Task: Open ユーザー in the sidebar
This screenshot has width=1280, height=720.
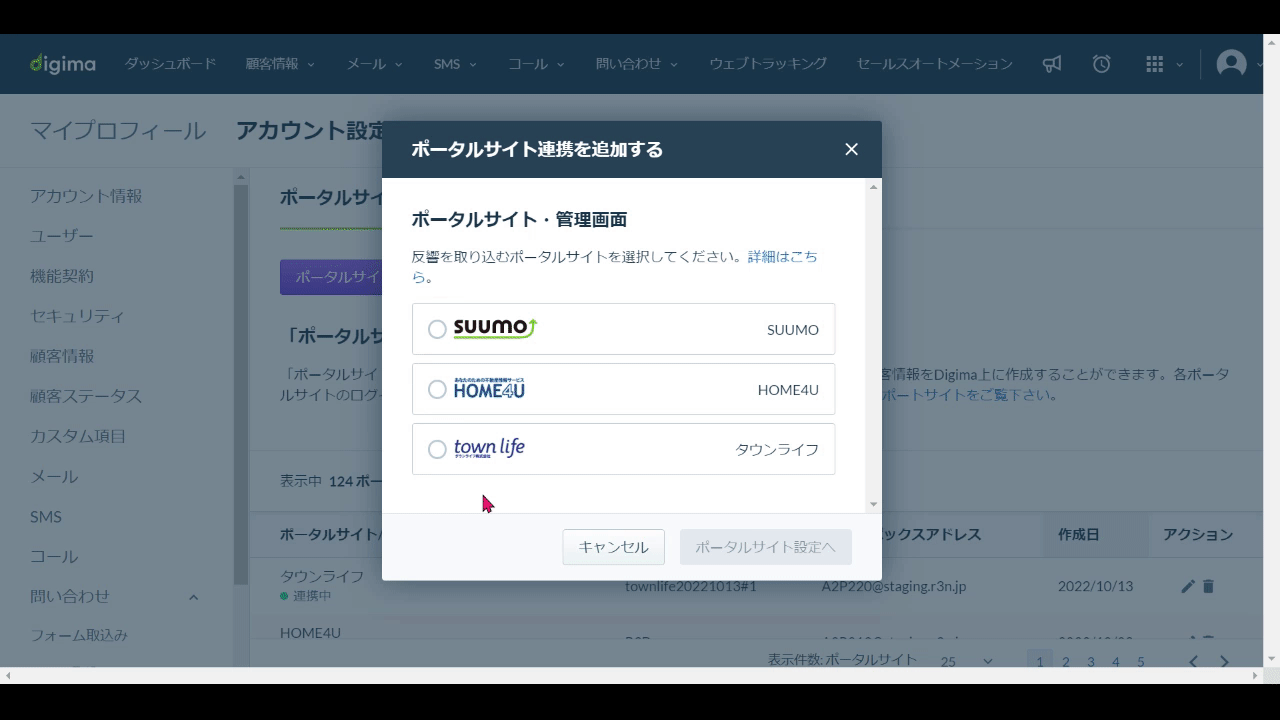Action: [62, 236]
